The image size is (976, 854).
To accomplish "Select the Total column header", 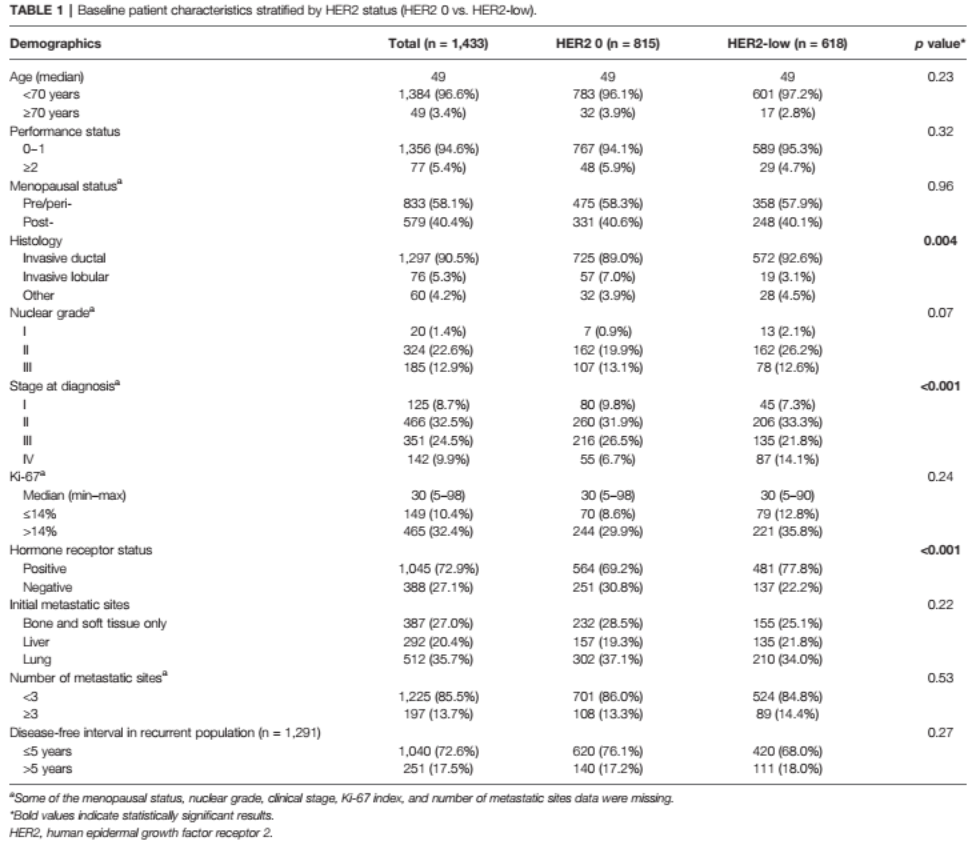I will point(438,45).
